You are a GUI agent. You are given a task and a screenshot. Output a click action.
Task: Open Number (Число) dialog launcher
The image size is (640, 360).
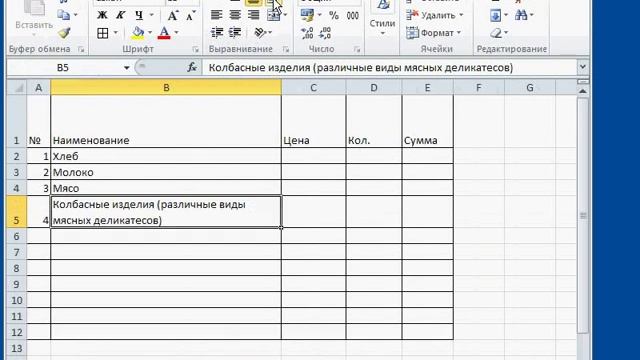[357, 49]
